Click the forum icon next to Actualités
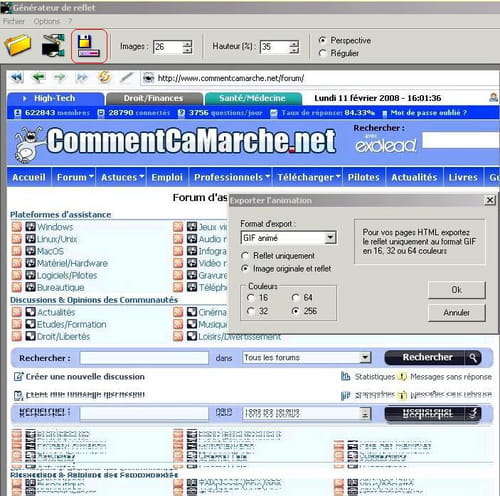500x496 pixels. (x=30, y=312)
